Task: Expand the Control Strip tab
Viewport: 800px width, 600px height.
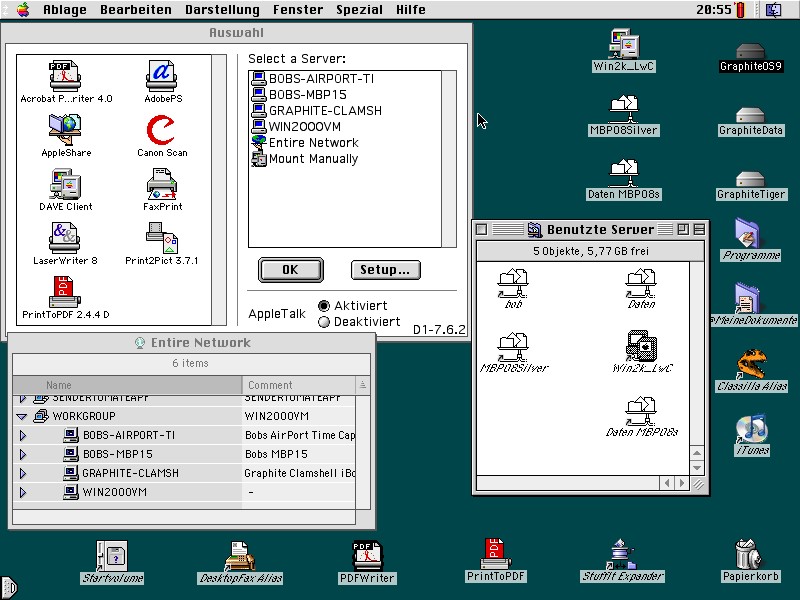Action: click(11, 588)
